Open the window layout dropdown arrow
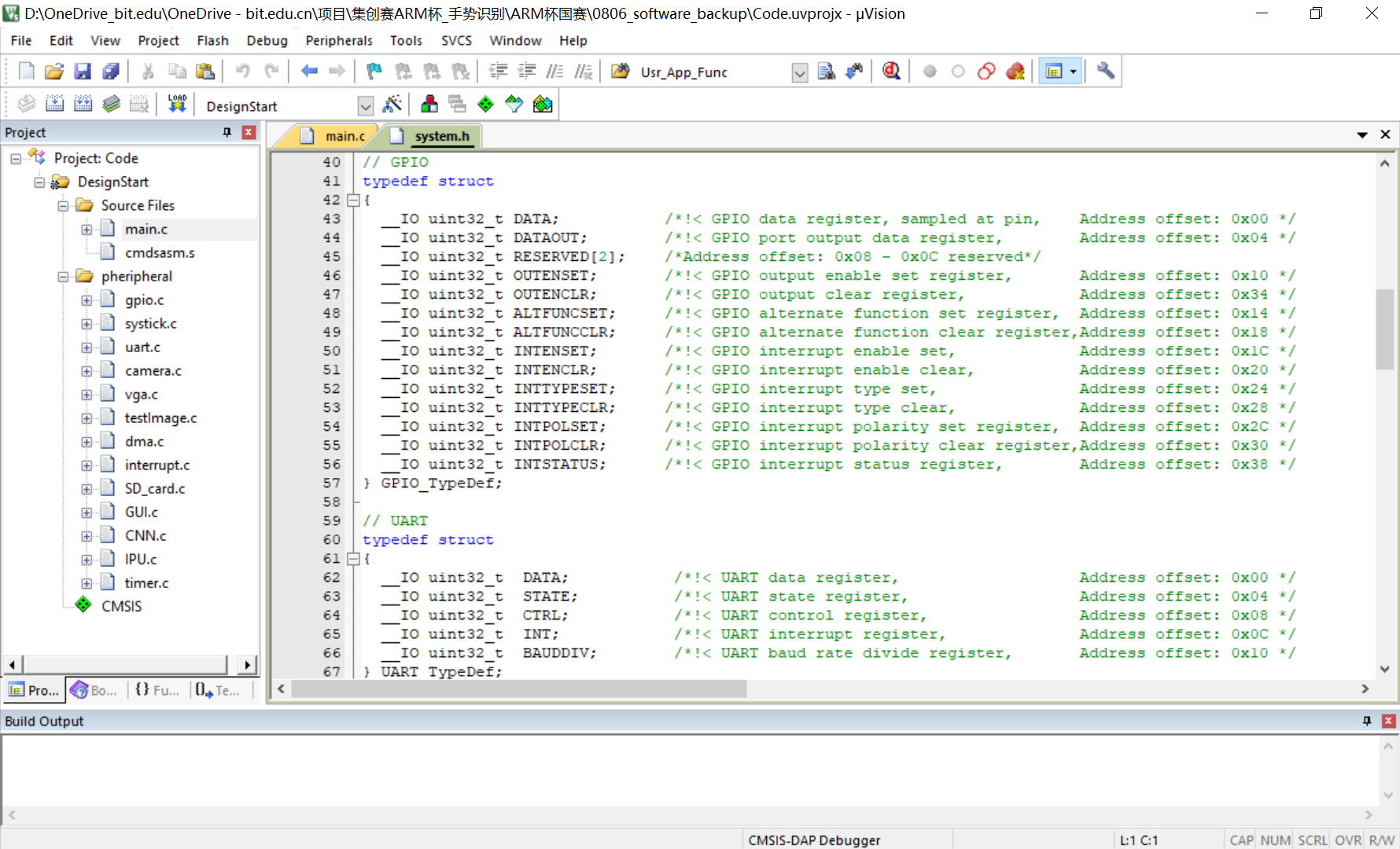The image size is (1400, 849). (1074, 72)
